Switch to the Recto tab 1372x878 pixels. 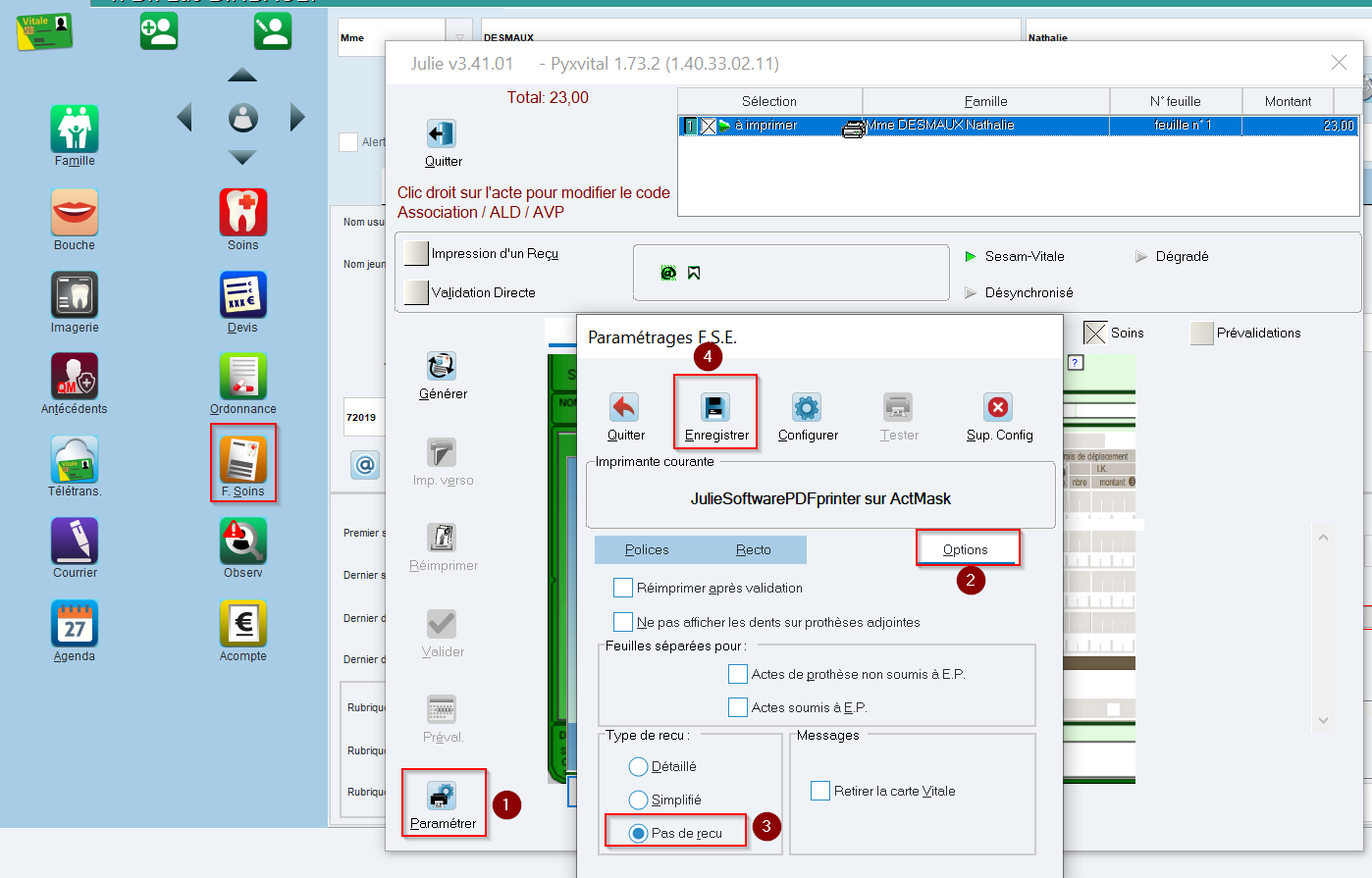(x=753, y=549)
